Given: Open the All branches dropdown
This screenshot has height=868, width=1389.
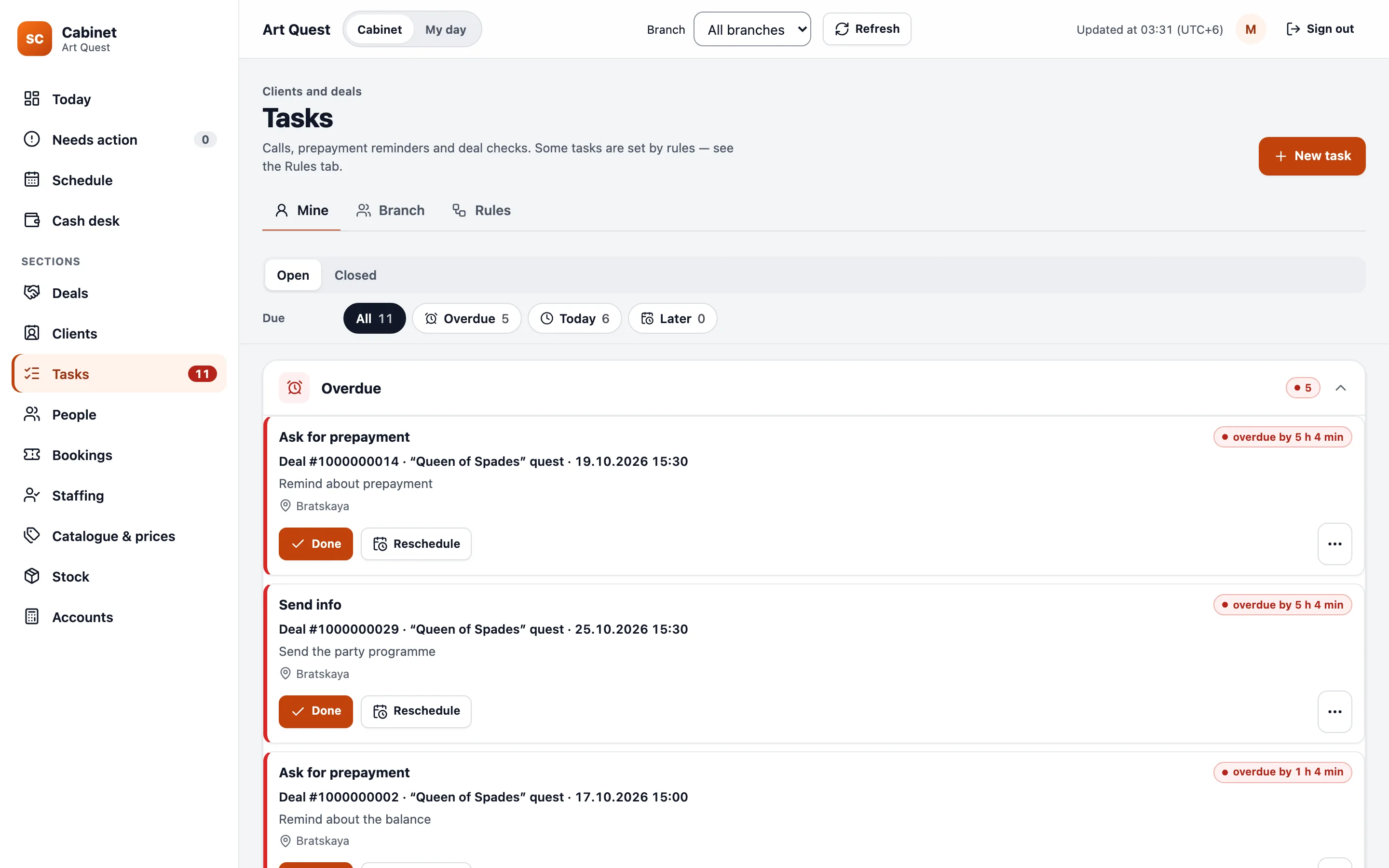Looking at the screenshot, I should click(752, 29).
